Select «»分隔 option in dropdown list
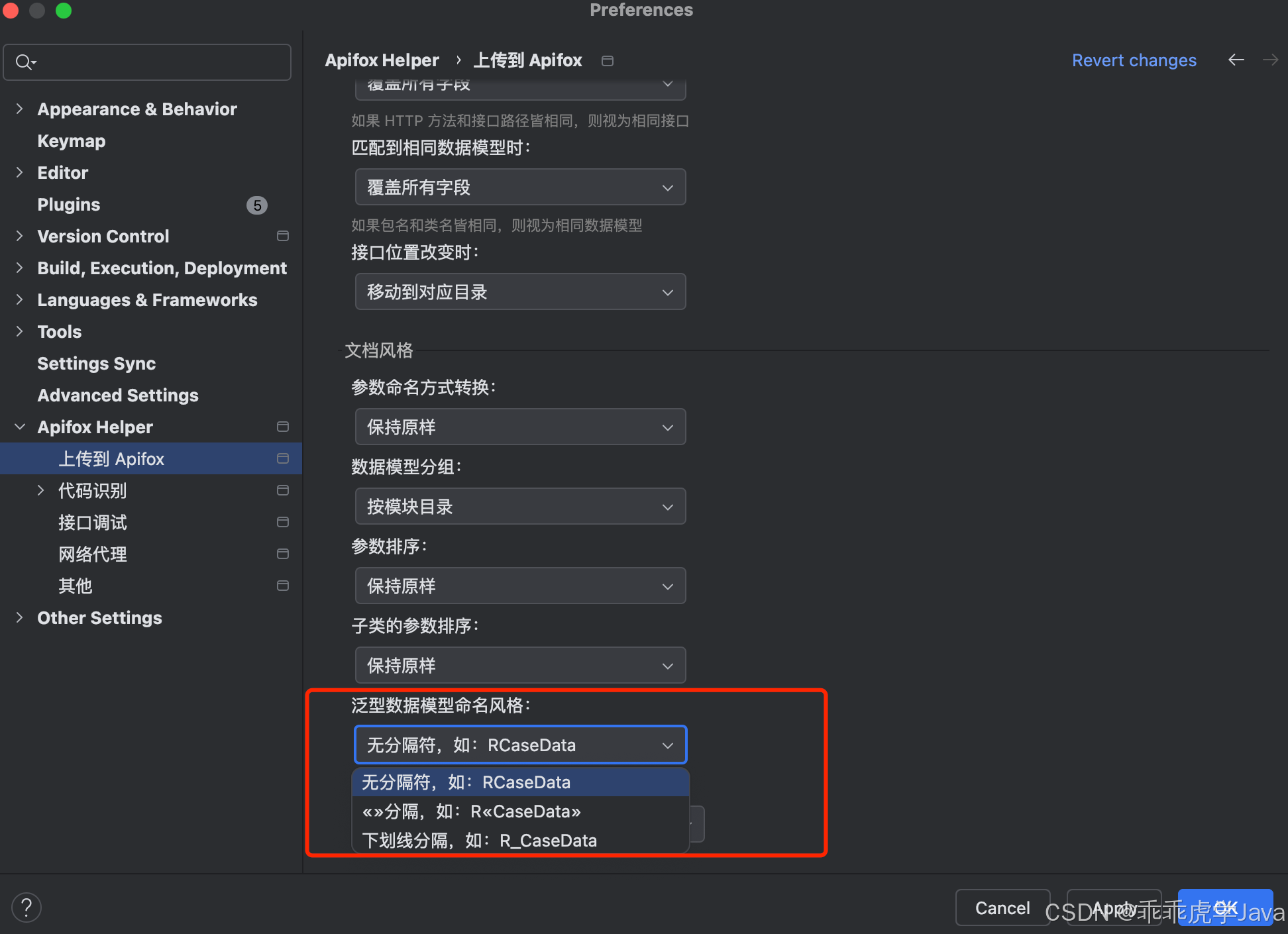This screenshot has width=1288, height=934. [471, 811]
